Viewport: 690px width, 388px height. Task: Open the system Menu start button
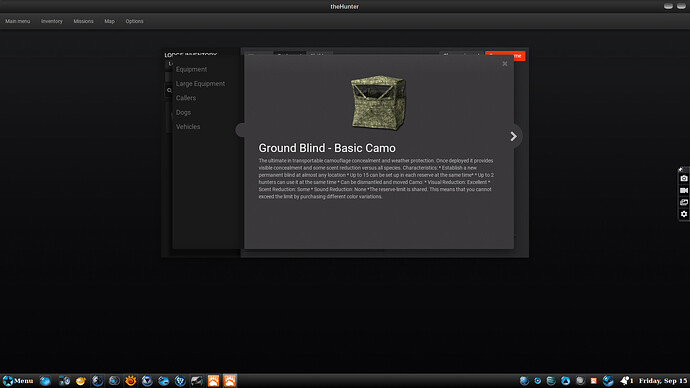coord(18,381)
